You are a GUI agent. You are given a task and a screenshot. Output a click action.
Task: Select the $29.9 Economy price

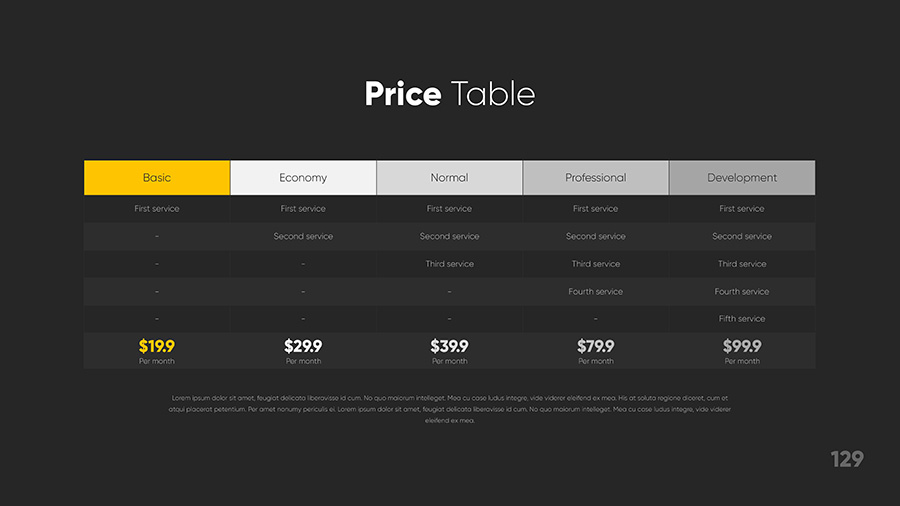[x=303, y=346]
